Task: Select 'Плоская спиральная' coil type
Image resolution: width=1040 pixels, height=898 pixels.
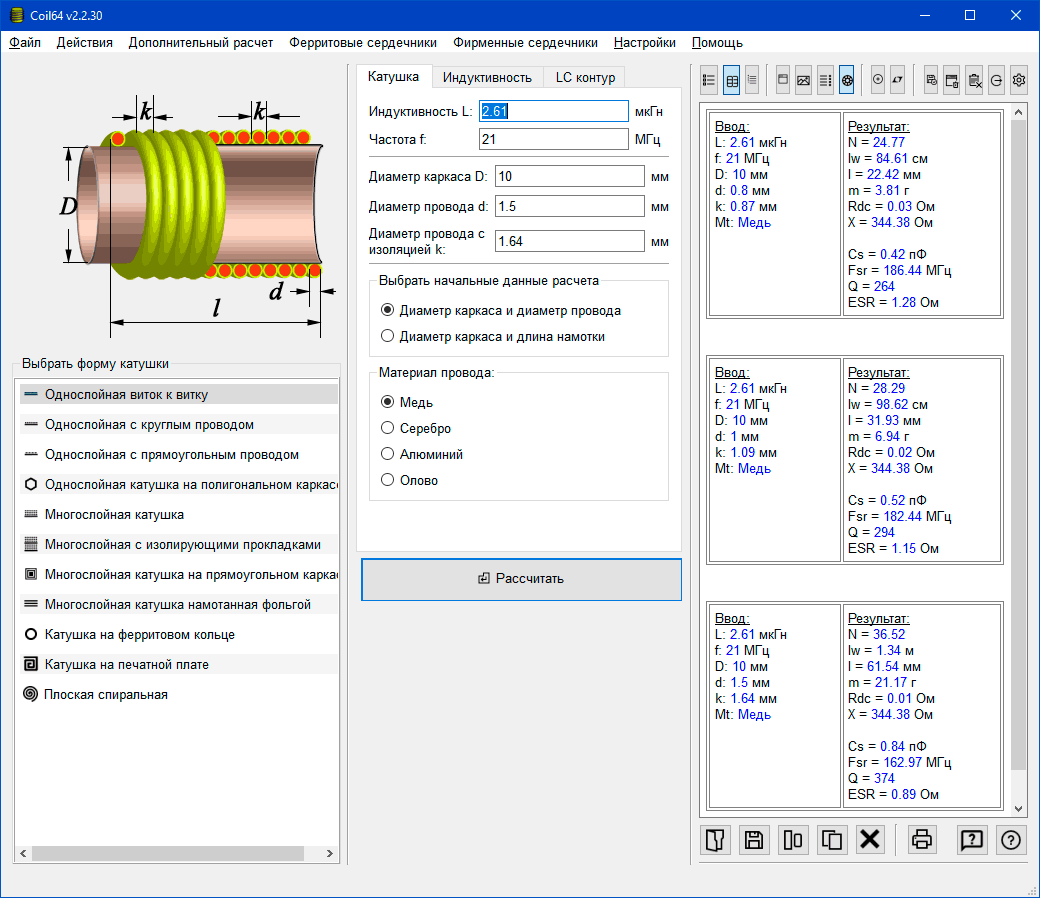Action: coord(179,694)
